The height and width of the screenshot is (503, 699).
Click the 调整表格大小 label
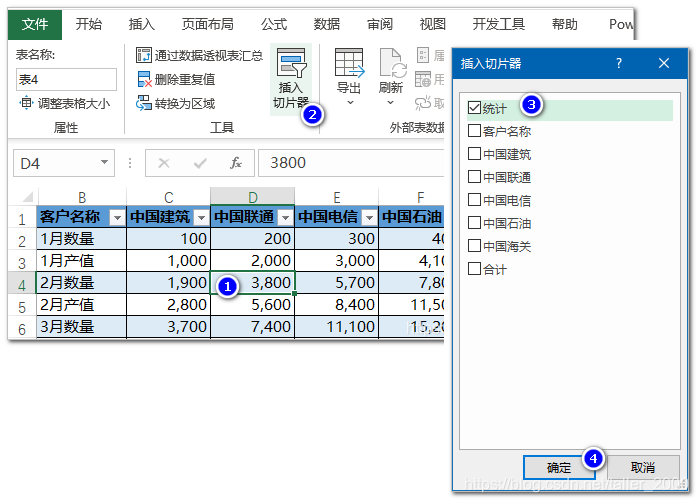click(x=74, y=103)
